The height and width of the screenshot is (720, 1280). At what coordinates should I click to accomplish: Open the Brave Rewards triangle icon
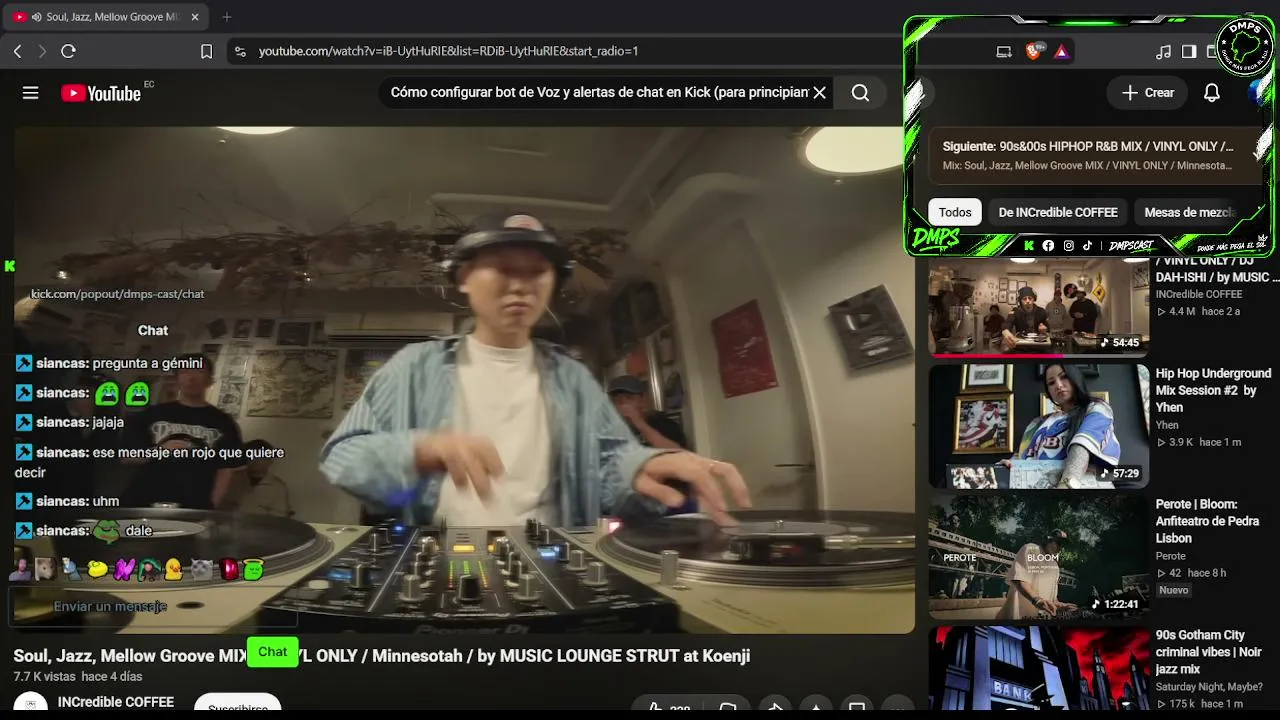[1061, 51]
